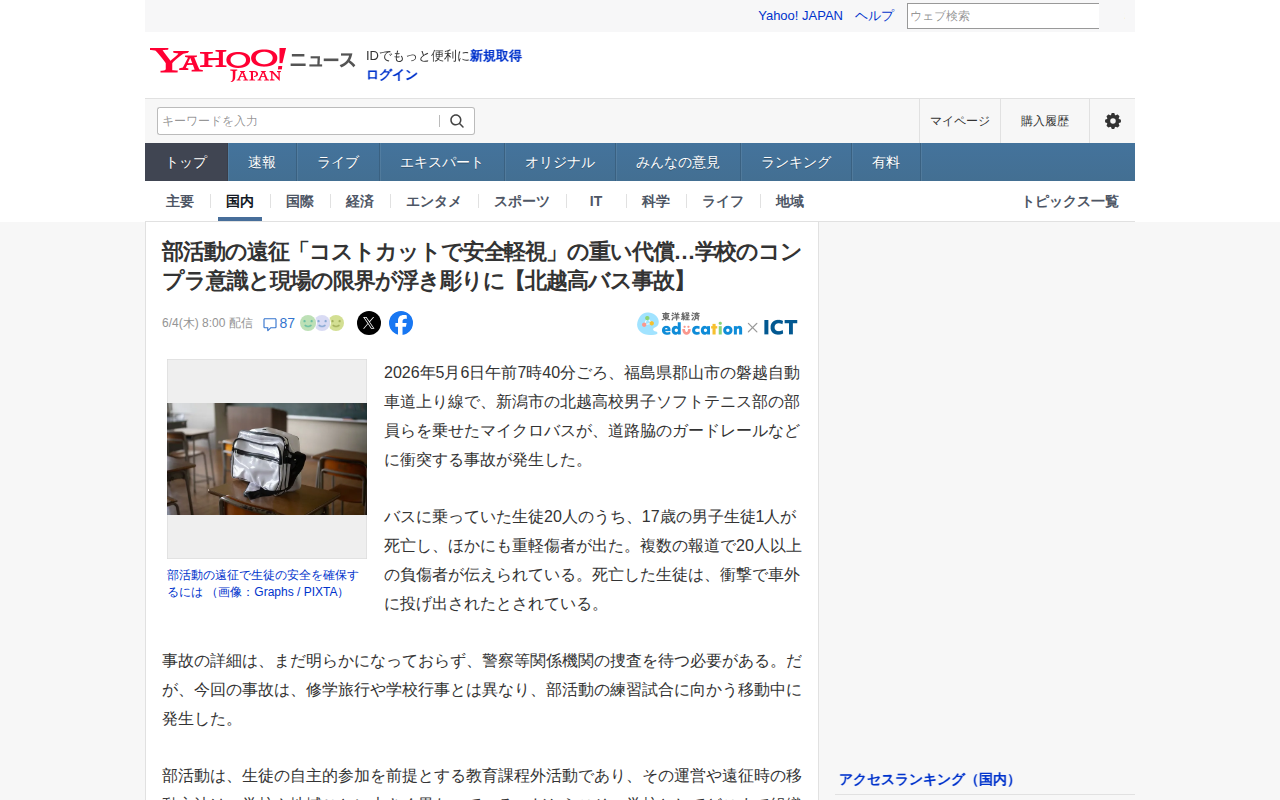
Task: Share the article on X
Action: point(369,323)
